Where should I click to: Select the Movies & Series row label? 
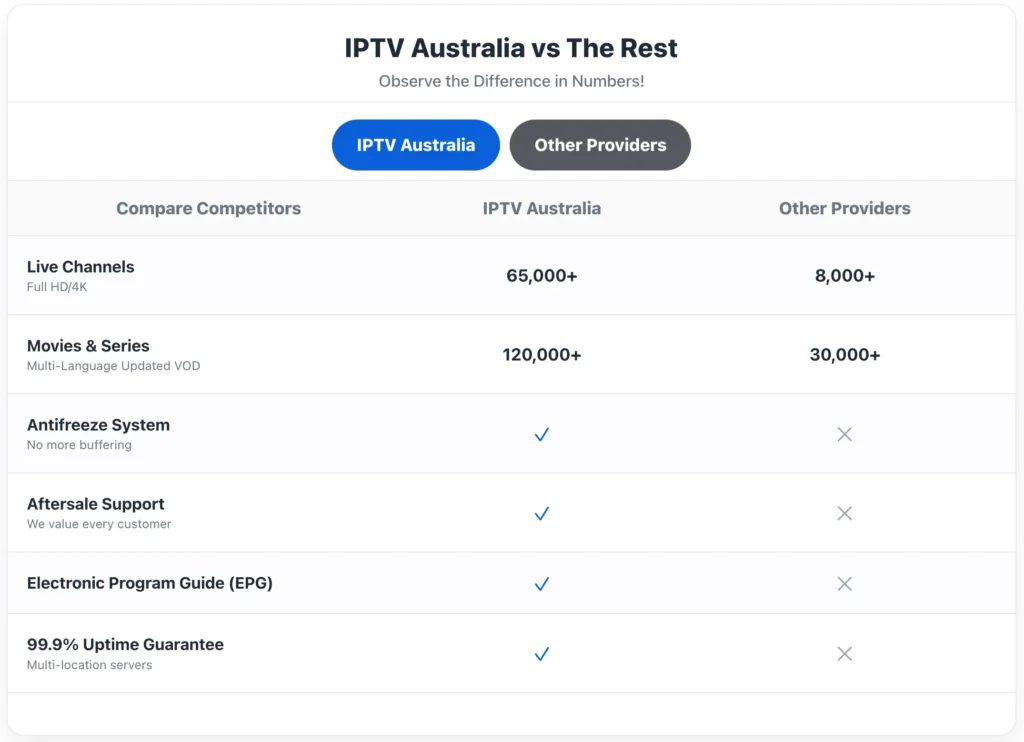pos(88,346)
